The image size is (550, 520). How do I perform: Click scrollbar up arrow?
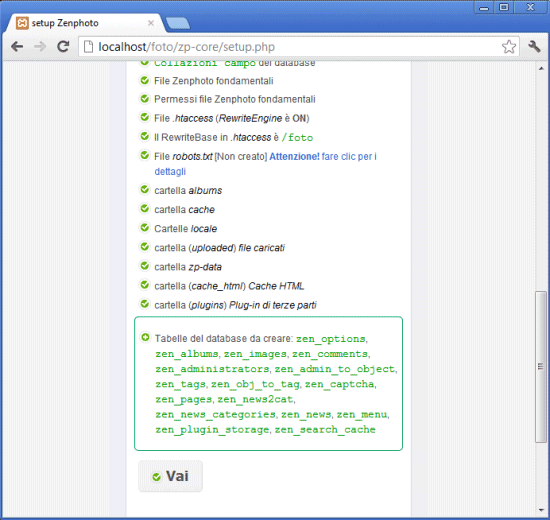click(x=541, y=68)
